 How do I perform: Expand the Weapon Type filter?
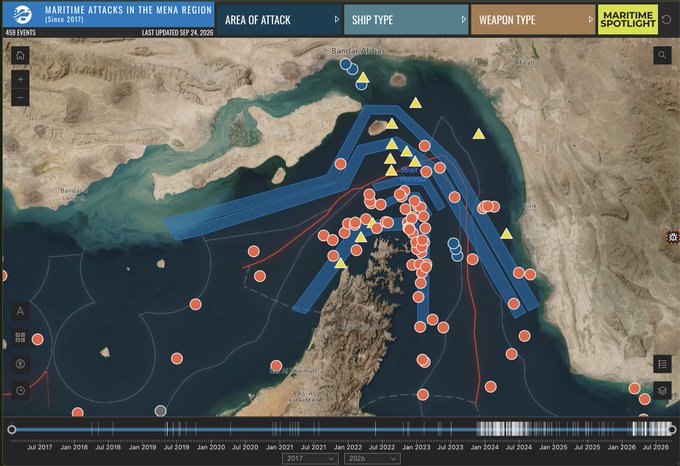(533, 20)
